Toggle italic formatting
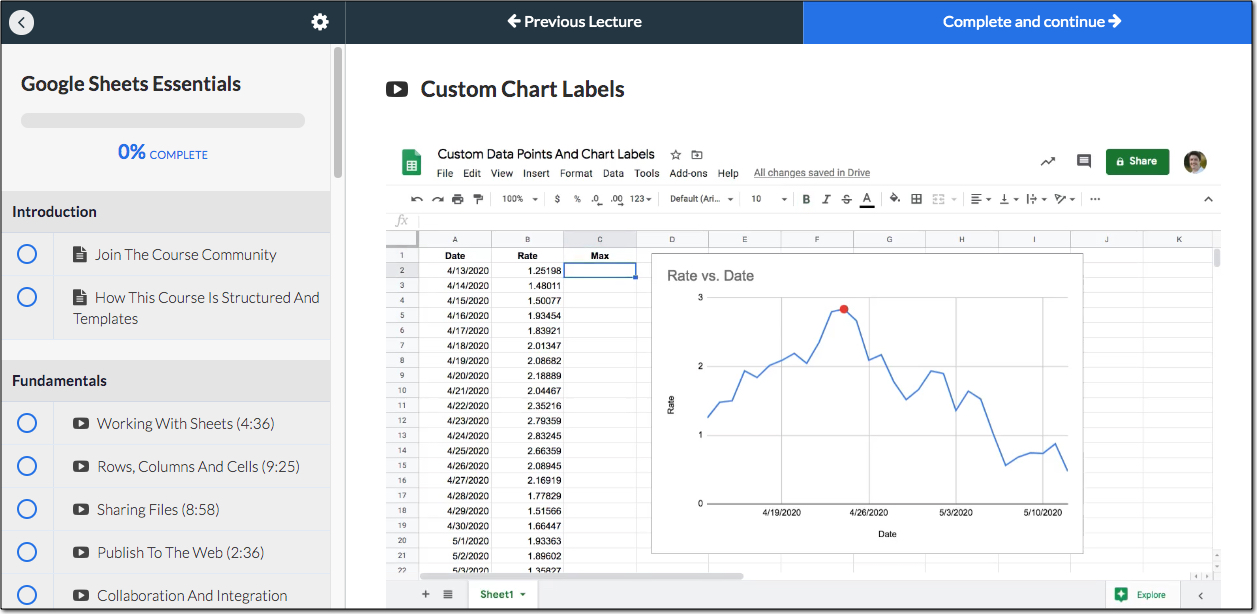 (x=826, y=199)
